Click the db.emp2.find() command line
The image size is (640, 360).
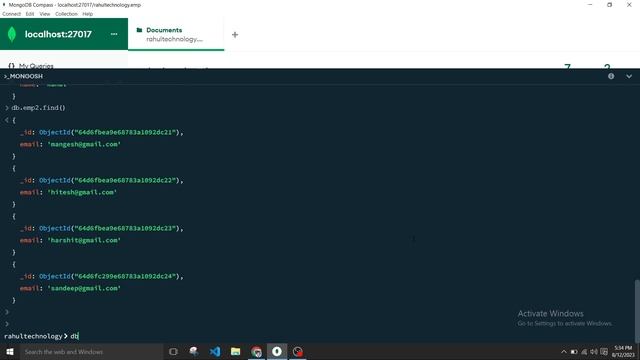click(x=38, y=108)
